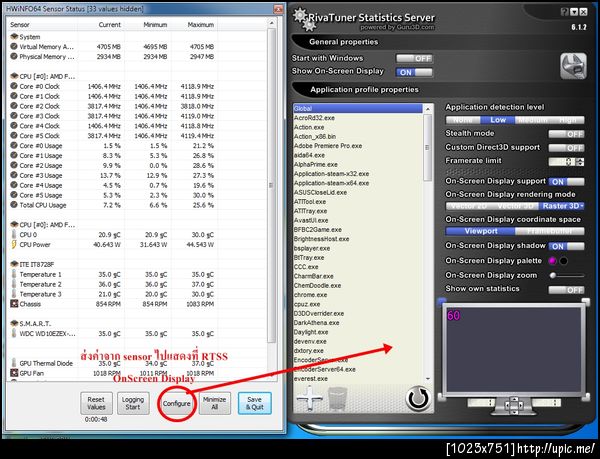Open HWiNFO Configure button
600x459 pixels.
tap(176, 404)
